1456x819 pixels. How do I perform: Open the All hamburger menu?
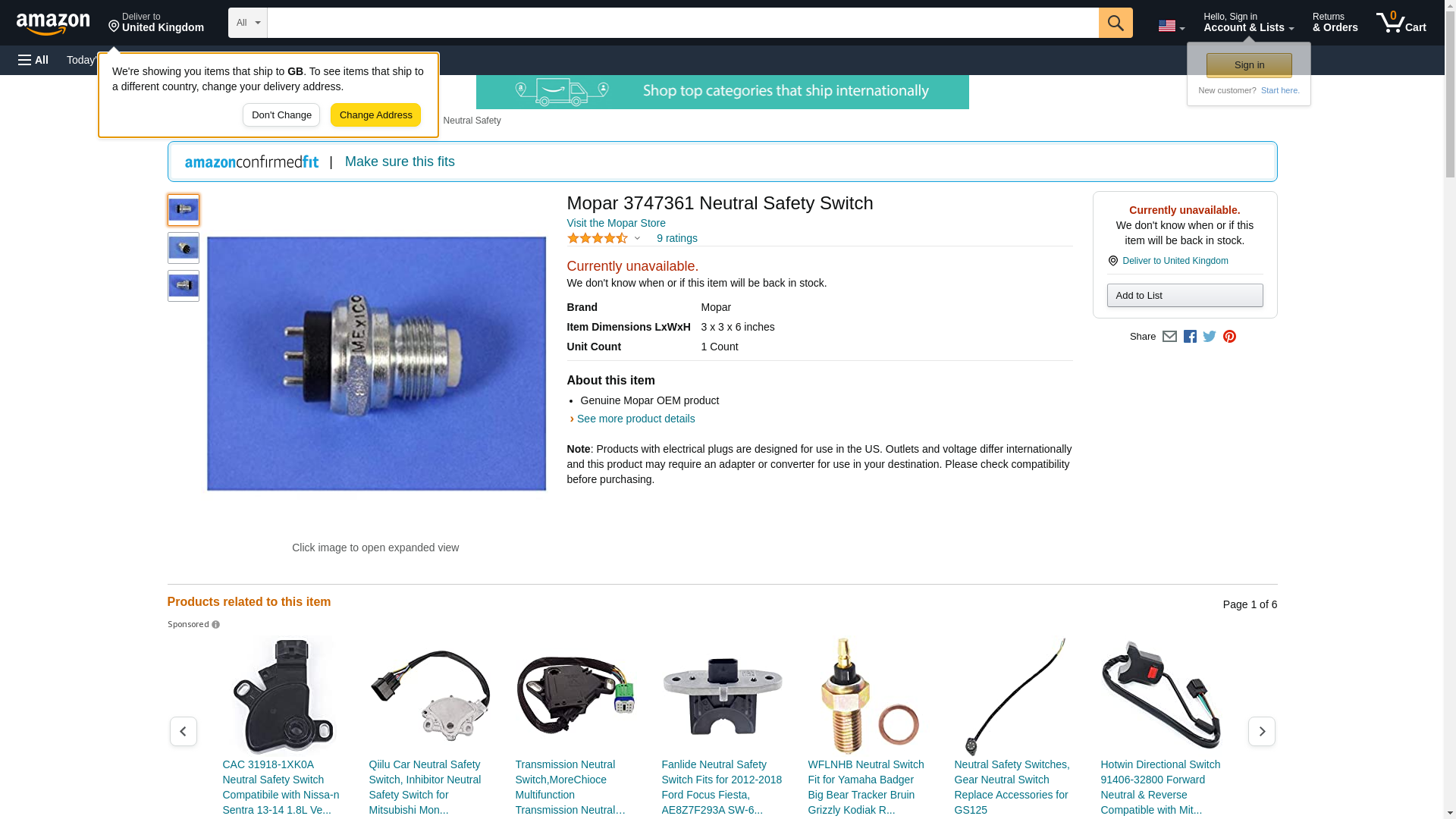[33, 60]
